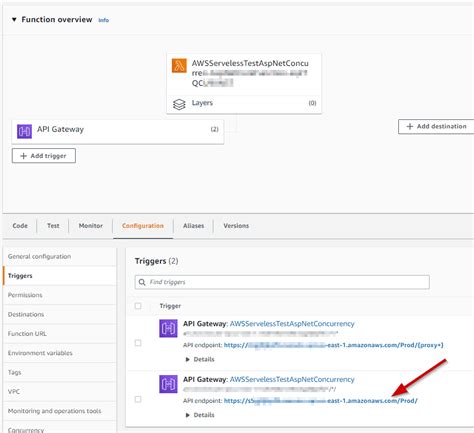The height and width of the screenshot is (433, 474).
Task: Click the Trigger column header
Action: [170, 306]
